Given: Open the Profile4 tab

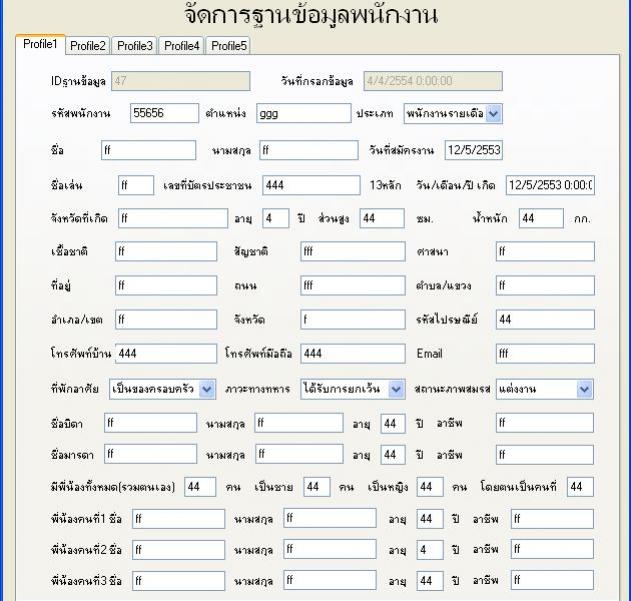Looking at the screenshot, I should click(x=181, y=45).
